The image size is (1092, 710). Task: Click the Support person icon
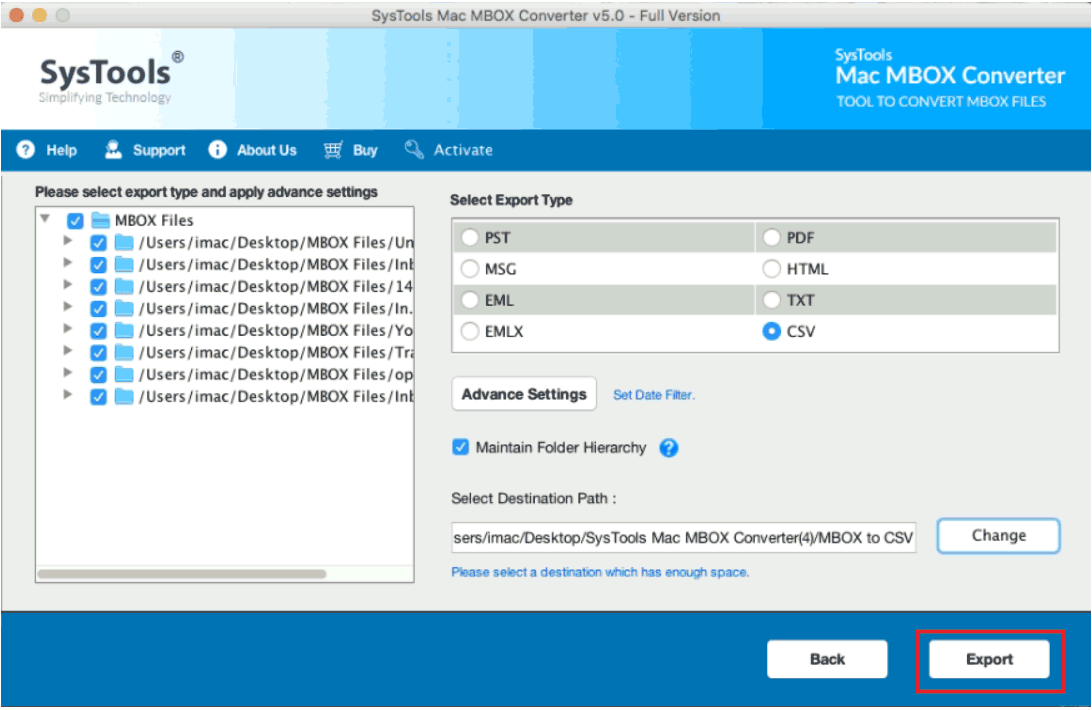[x=113, y=150]
